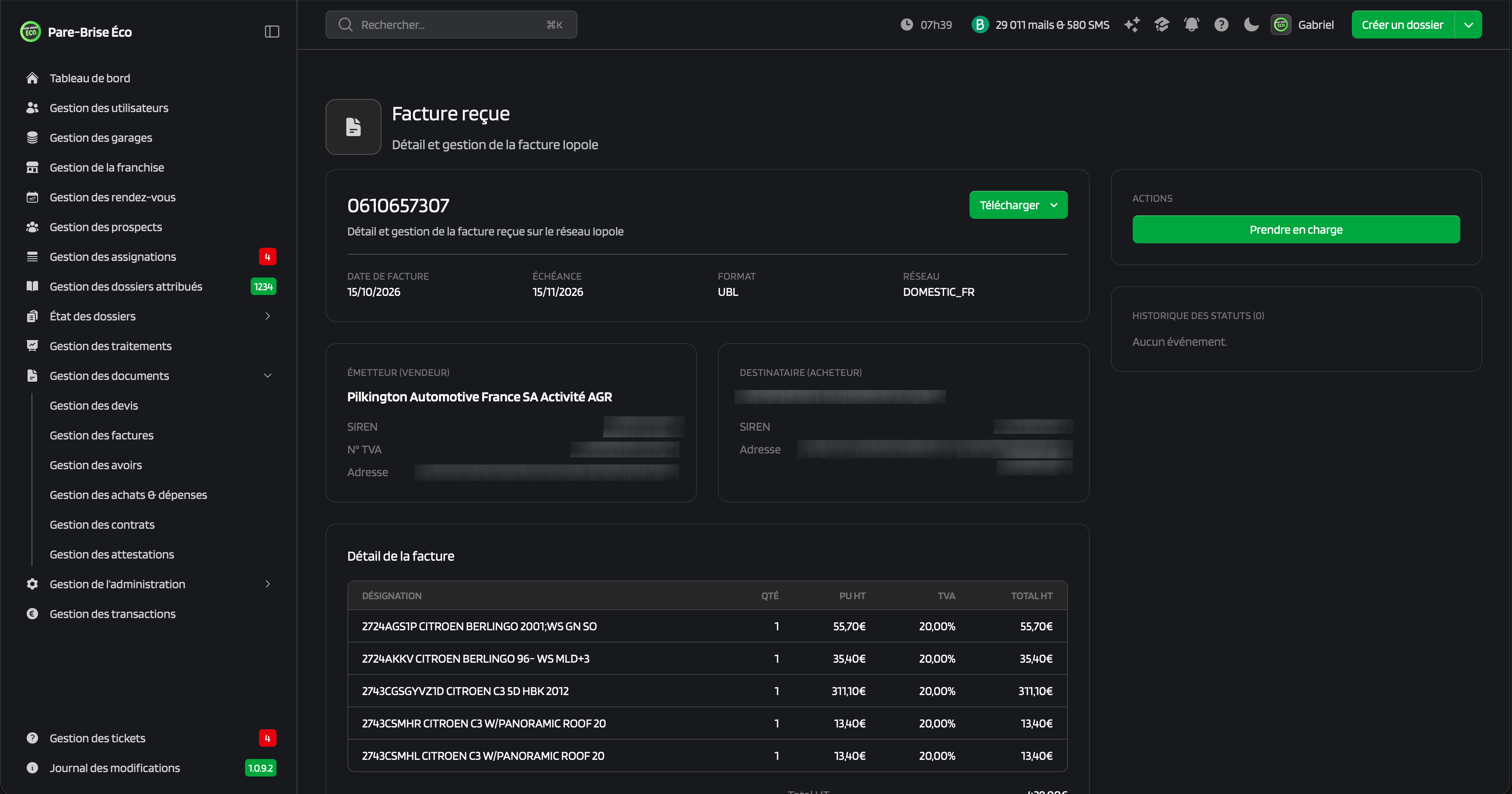Click the green B credits badge

[980, 25]
